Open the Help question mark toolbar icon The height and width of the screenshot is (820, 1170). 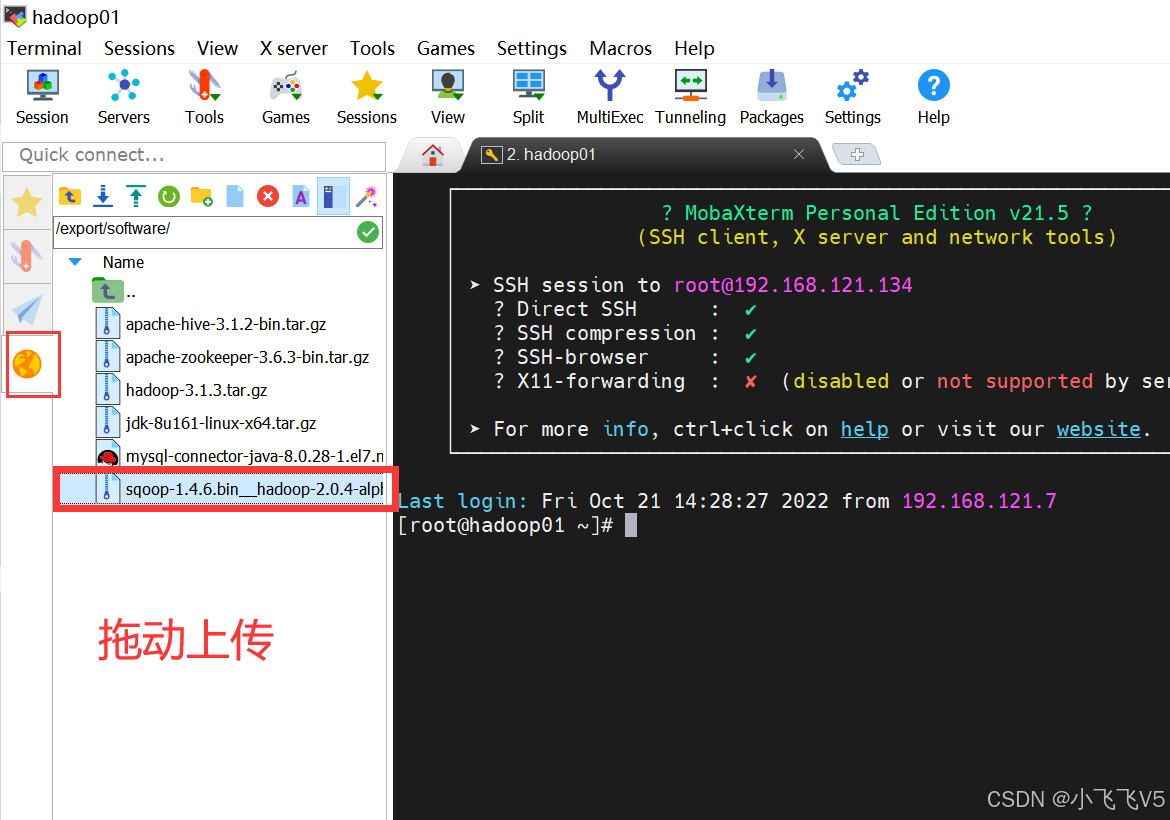933,98
